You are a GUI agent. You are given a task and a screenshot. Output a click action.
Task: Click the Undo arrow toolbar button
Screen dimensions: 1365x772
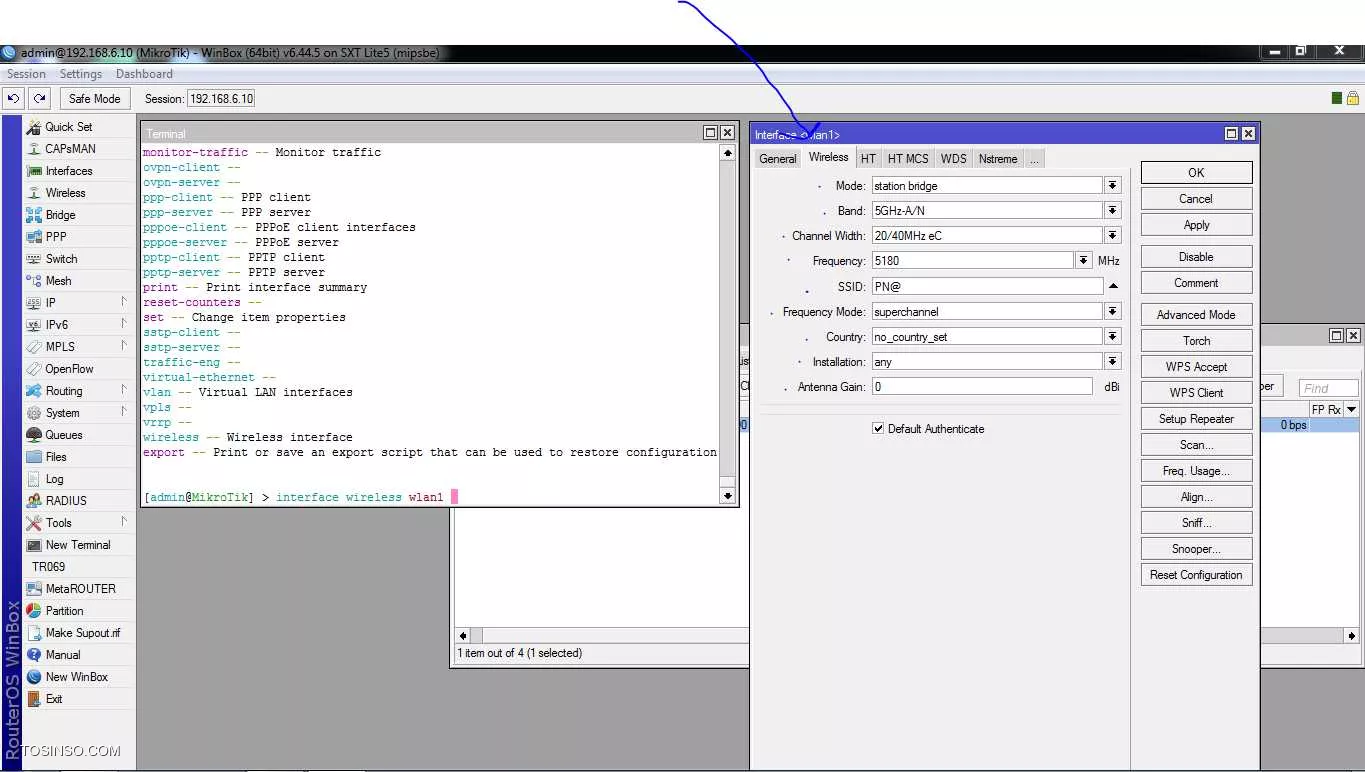pyautogui.click(x=14, y=98)
